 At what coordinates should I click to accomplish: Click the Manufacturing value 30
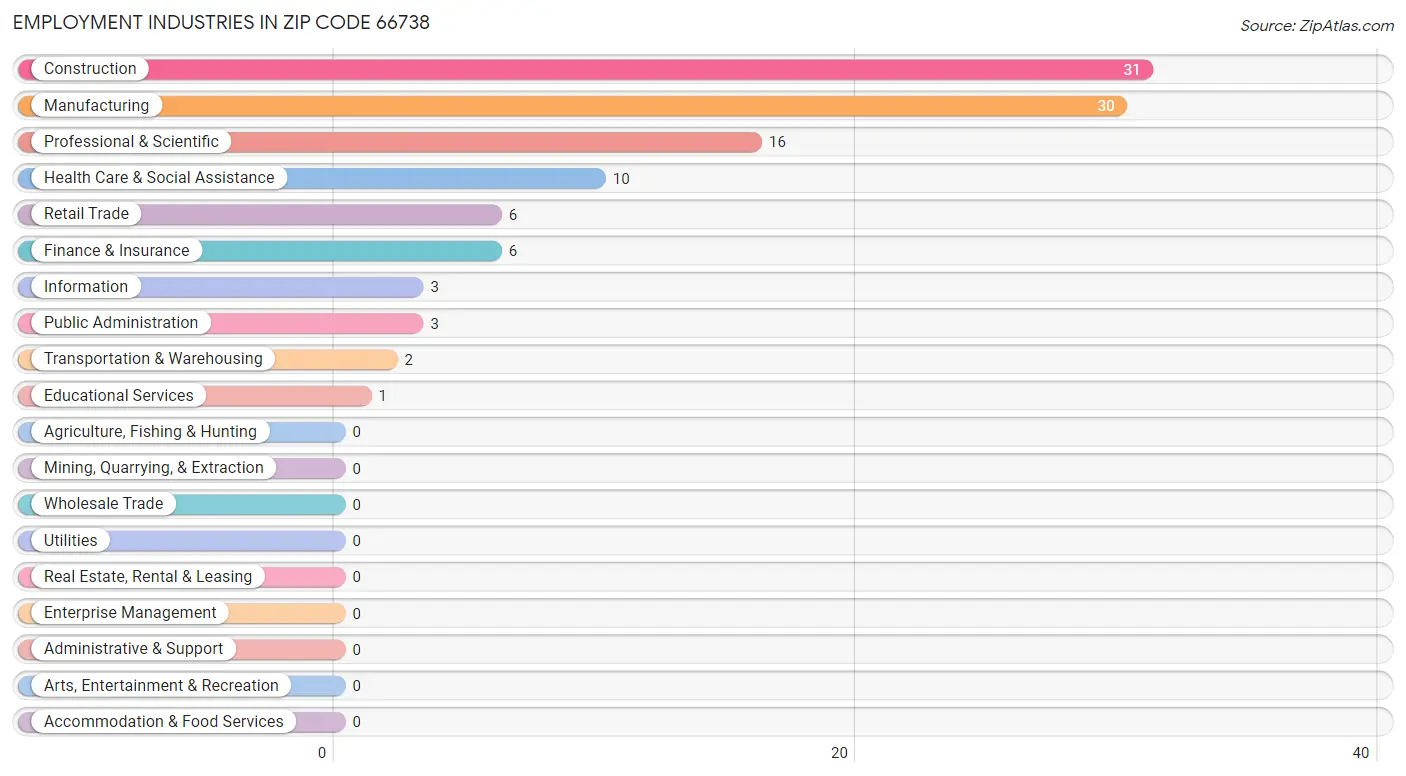point(1105,106)
